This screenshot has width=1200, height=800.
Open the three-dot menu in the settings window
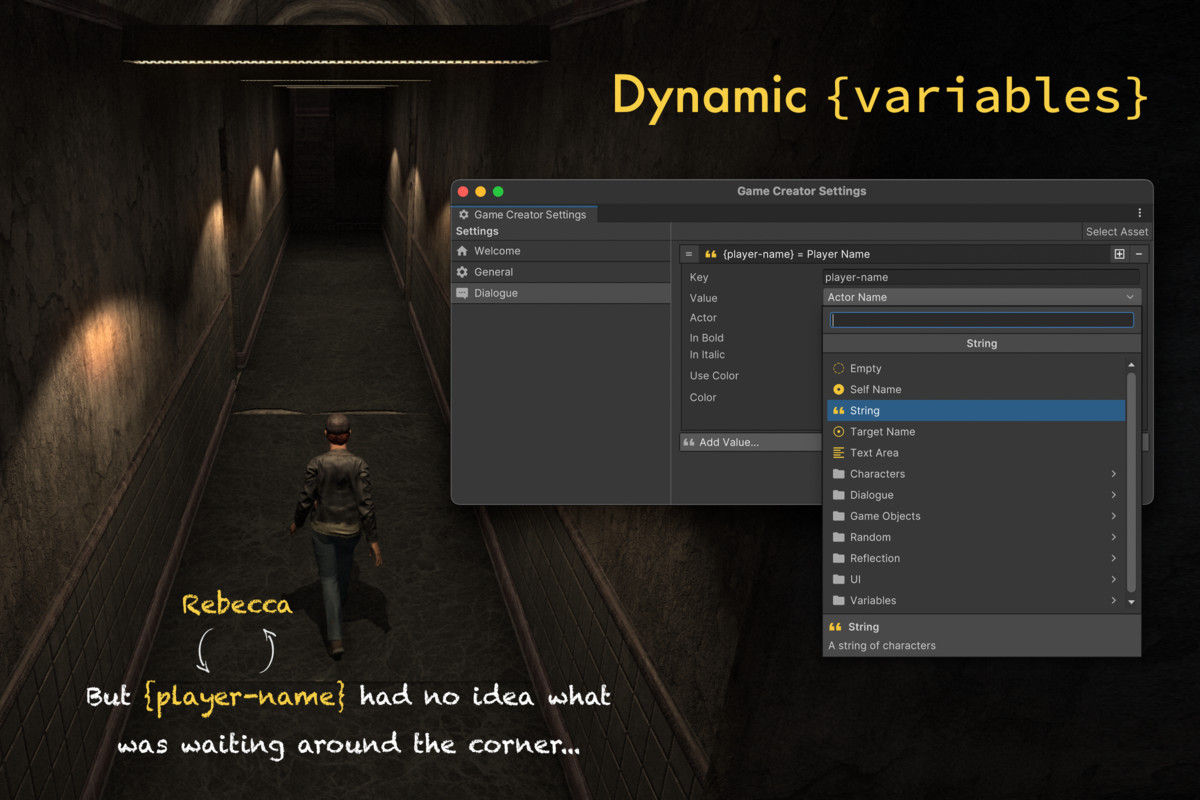(x=1139, y=213)
